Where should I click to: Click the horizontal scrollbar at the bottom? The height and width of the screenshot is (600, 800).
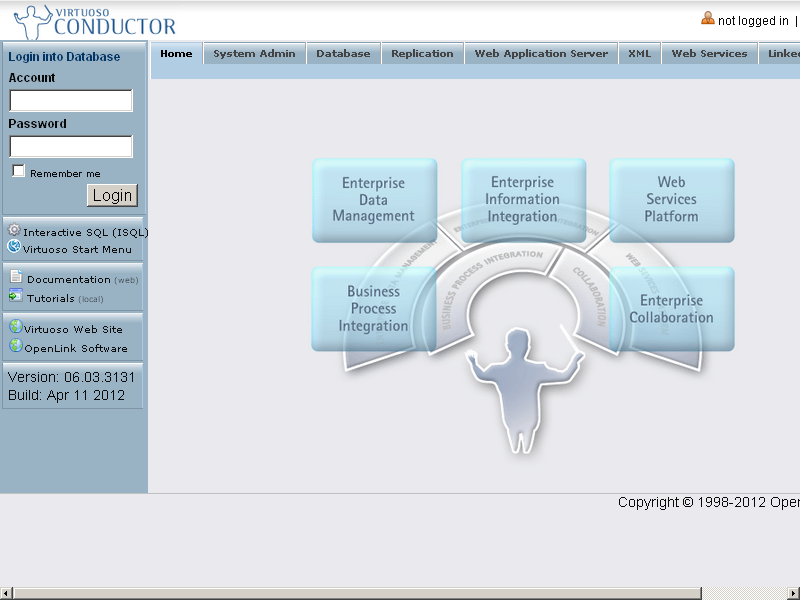400,593
